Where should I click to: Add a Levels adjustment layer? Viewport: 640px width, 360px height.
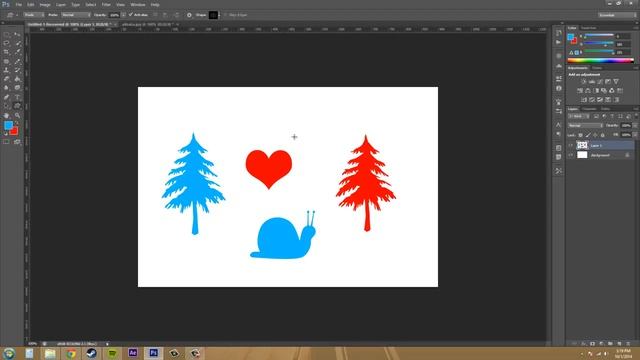(592, 82)
